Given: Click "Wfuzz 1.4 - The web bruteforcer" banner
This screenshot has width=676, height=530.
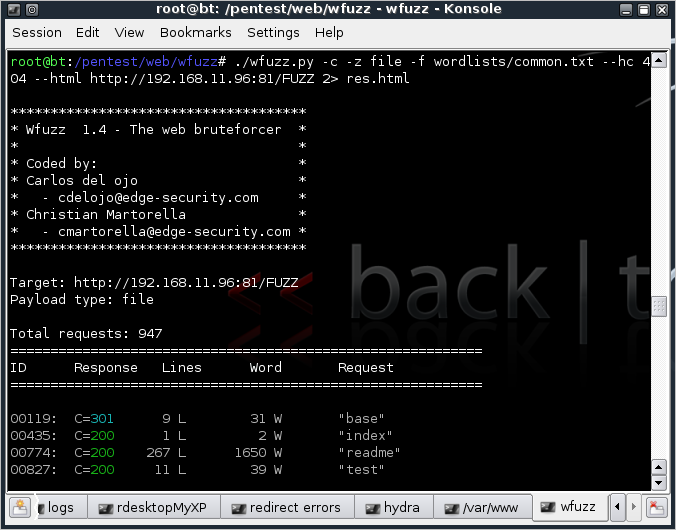Looking at the screenshot, I should point(153,129).
